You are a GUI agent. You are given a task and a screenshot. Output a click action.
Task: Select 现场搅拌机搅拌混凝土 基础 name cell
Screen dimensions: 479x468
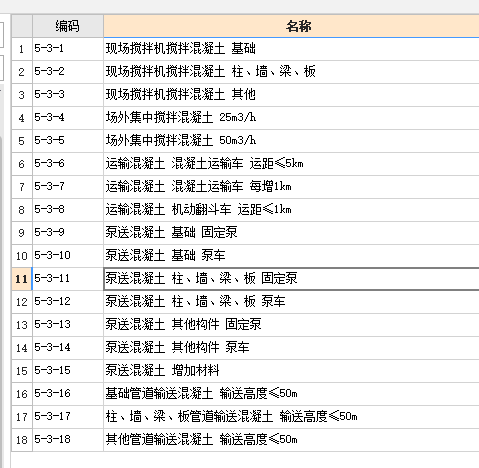pyautogui.click(x=291, y=49)
